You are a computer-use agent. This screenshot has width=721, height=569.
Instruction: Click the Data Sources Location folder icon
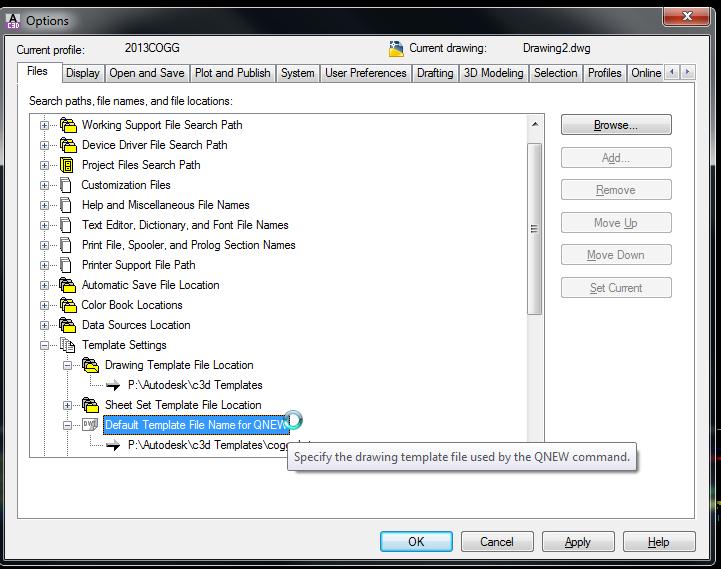point(68,325)
